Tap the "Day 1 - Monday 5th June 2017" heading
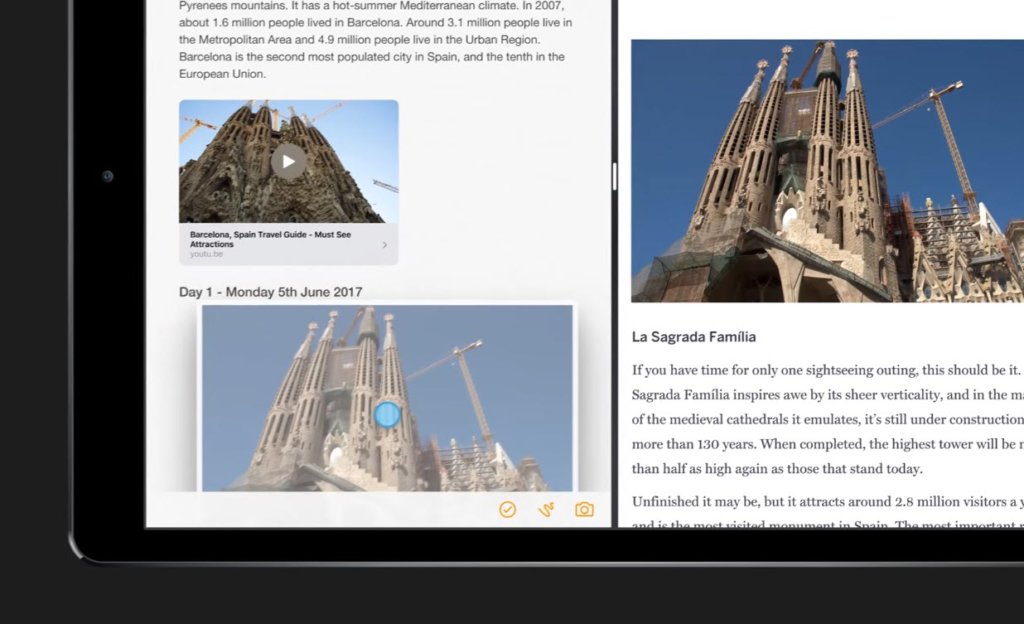1024x624 pixels. click(x=270, y=292)
